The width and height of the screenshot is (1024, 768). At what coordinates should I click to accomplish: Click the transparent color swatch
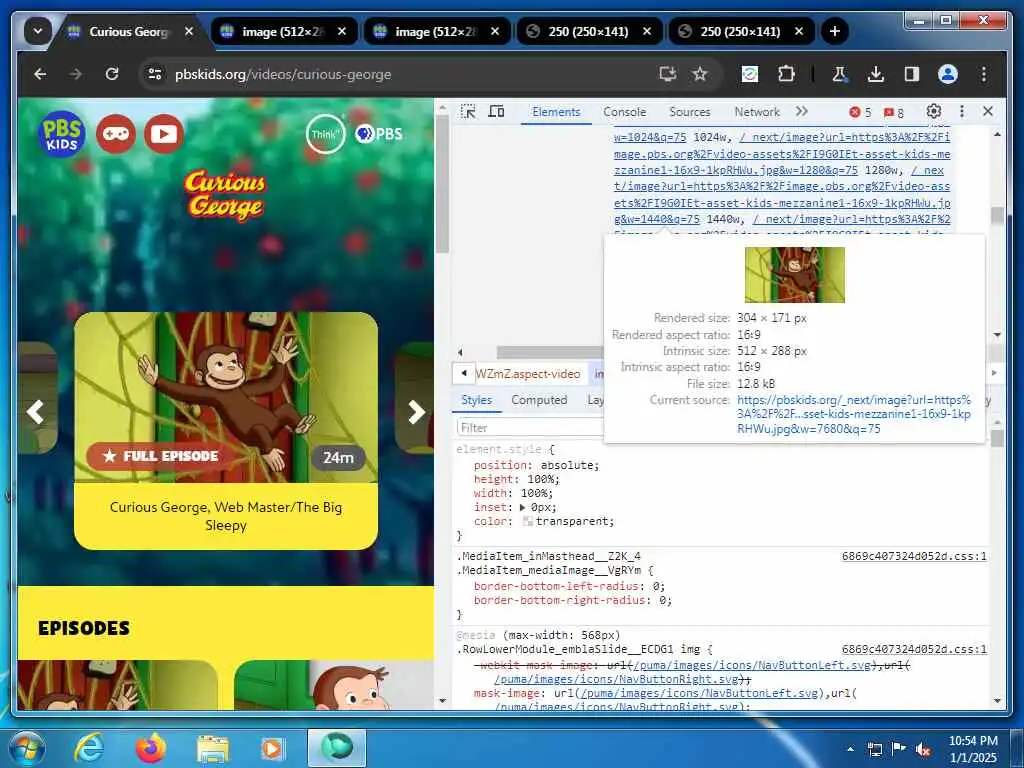[x=528, y=521]
